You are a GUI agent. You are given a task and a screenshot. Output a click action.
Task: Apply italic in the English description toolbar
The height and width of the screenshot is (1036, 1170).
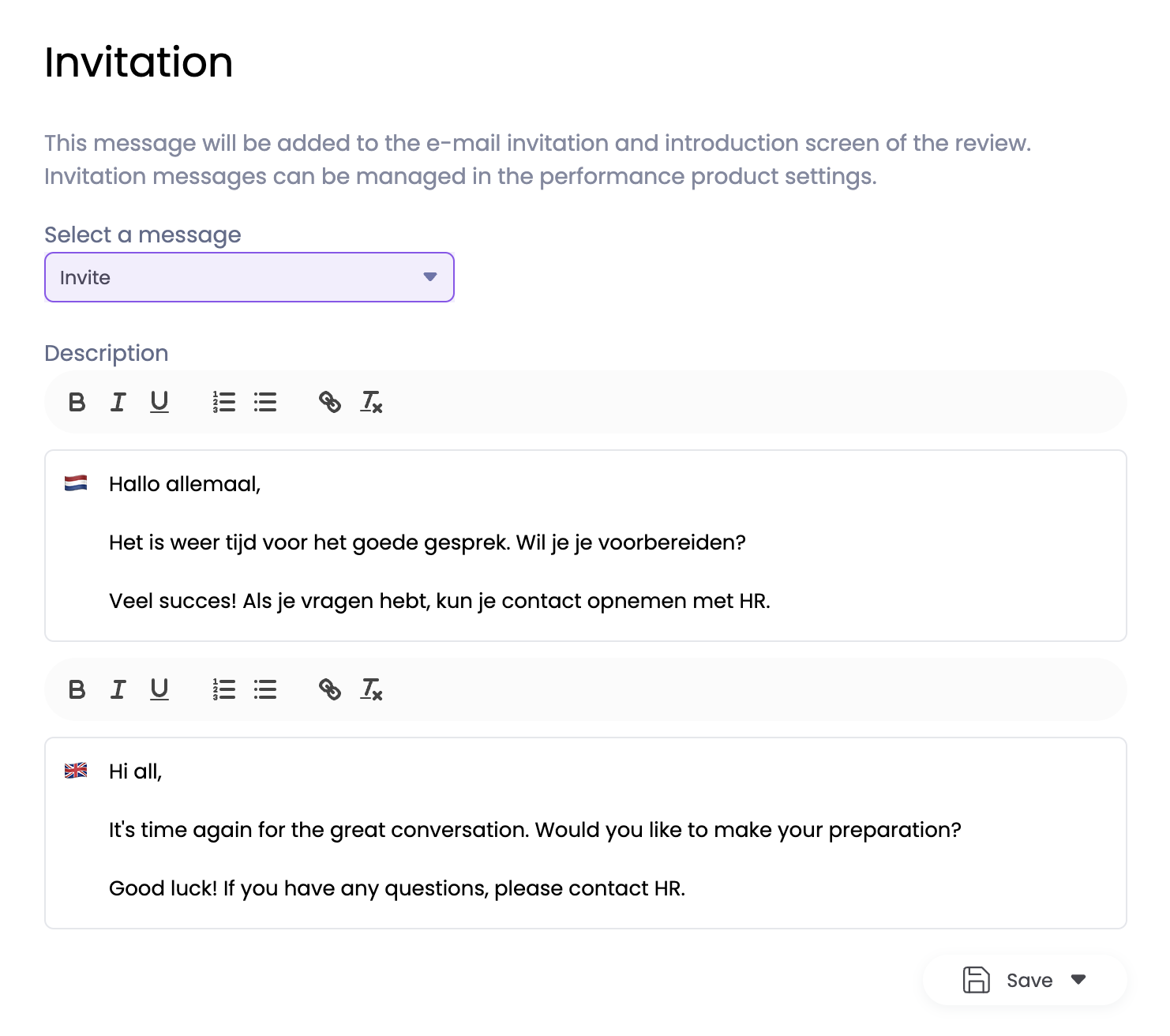pos(118,690)
